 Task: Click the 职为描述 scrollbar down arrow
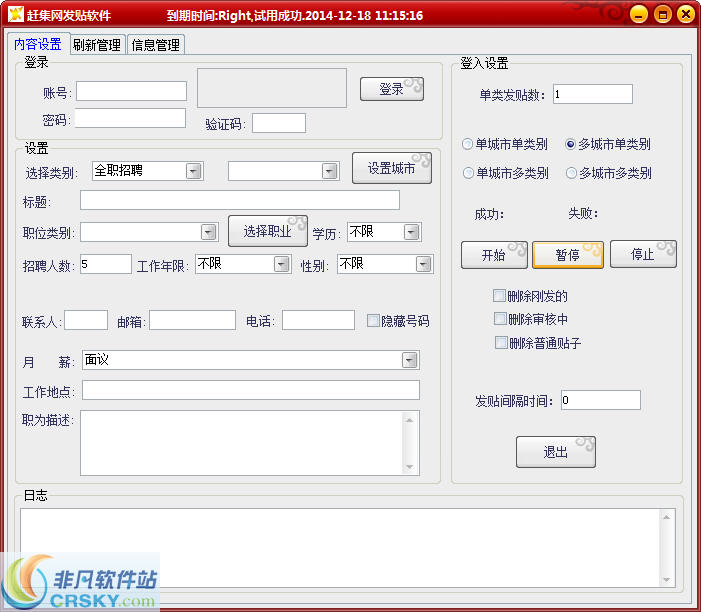click(x=410, y=467)
